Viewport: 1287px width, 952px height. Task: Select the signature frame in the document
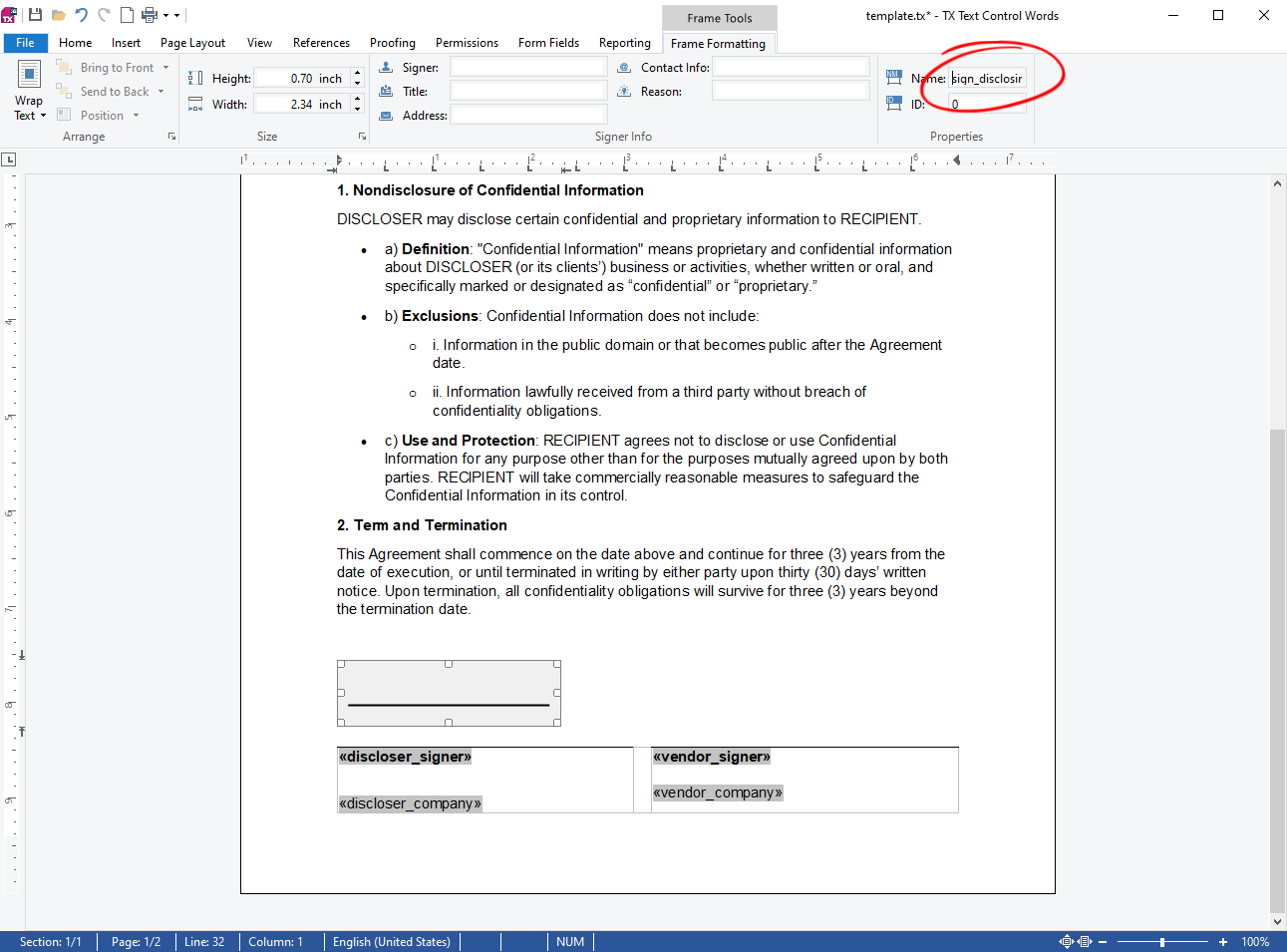coord(449,693)
